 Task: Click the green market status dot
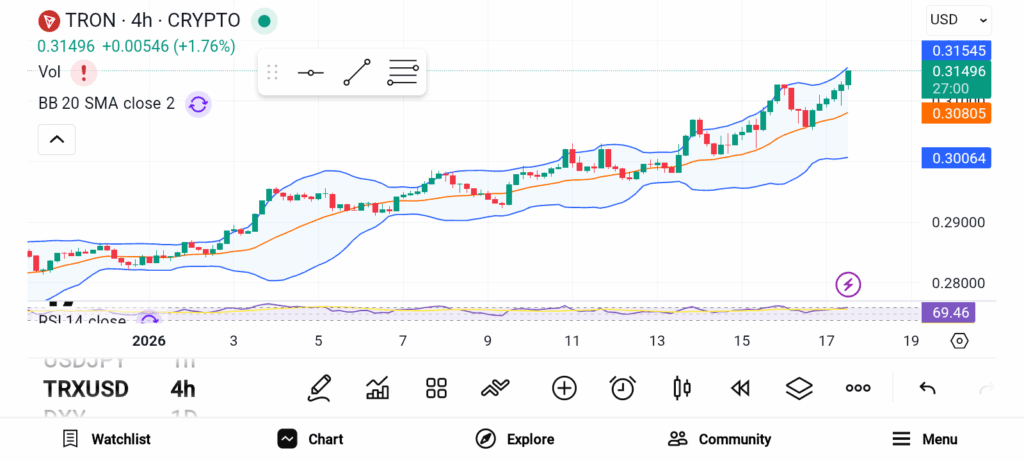[x=263, y=20]
